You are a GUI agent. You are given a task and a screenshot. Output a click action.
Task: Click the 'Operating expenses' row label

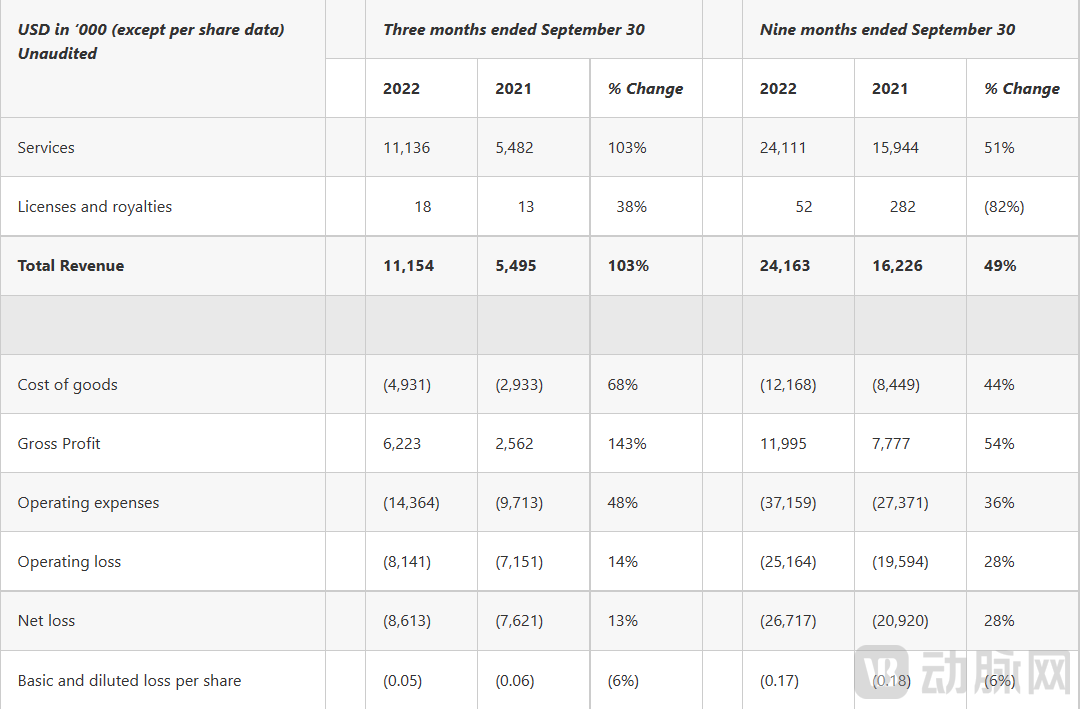coord(88,503)
